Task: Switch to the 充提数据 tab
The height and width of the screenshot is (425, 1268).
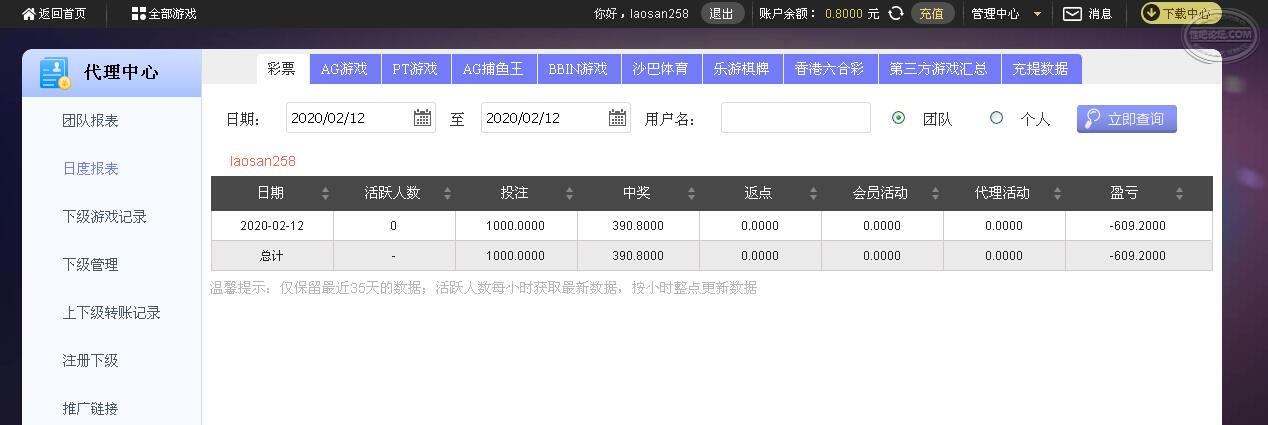Action: [x=1041, y=68]
